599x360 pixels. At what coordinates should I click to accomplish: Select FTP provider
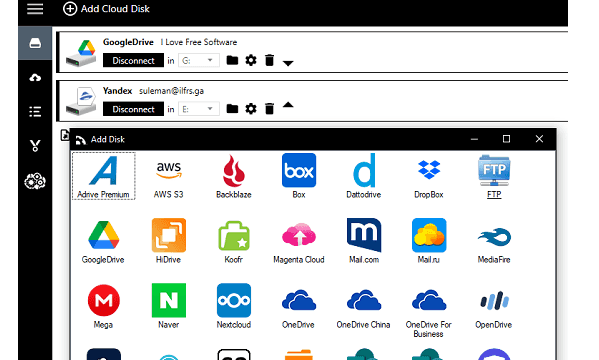click(494, 176)
